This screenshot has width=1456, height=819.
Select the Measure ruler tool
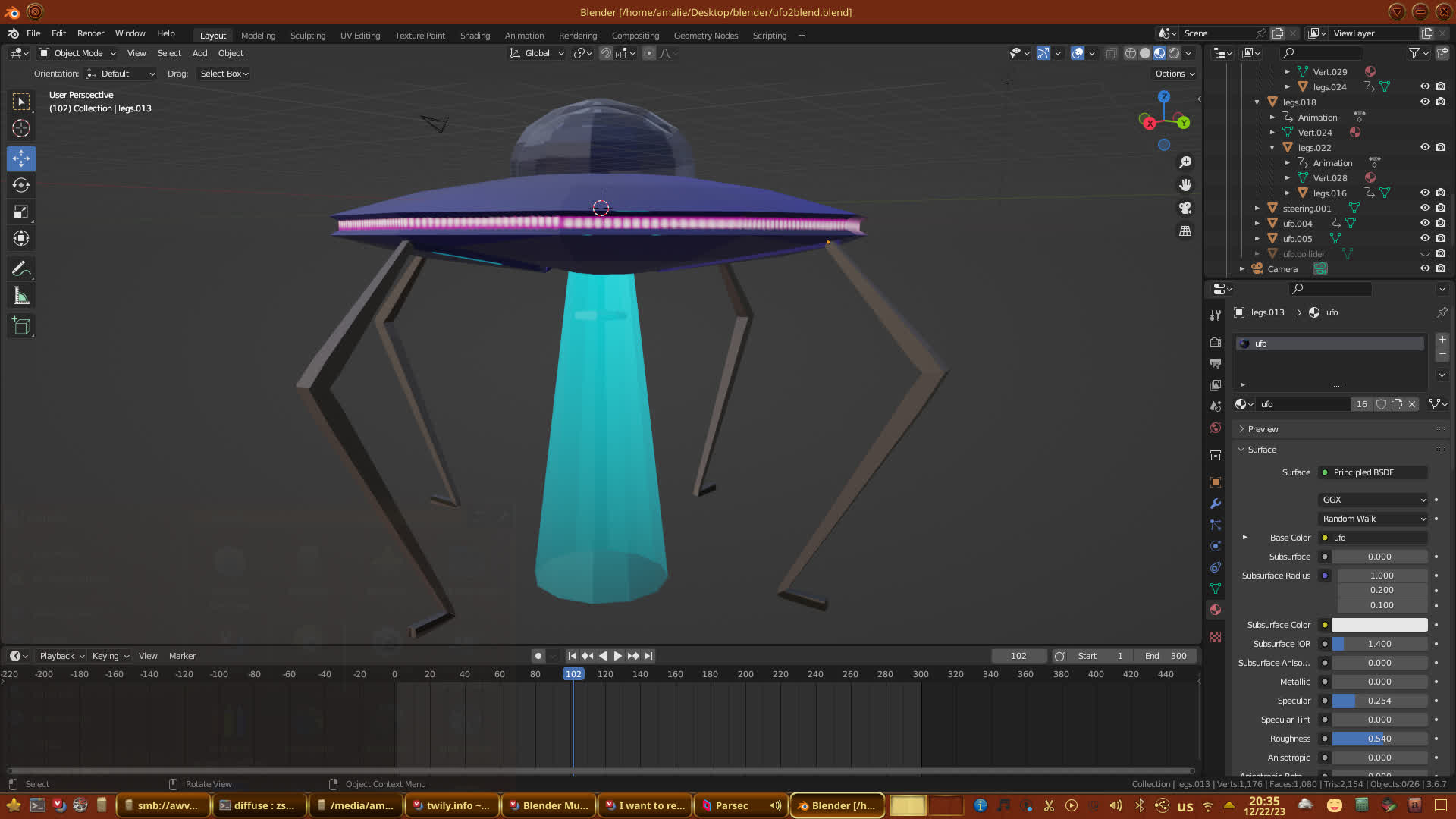21,297
